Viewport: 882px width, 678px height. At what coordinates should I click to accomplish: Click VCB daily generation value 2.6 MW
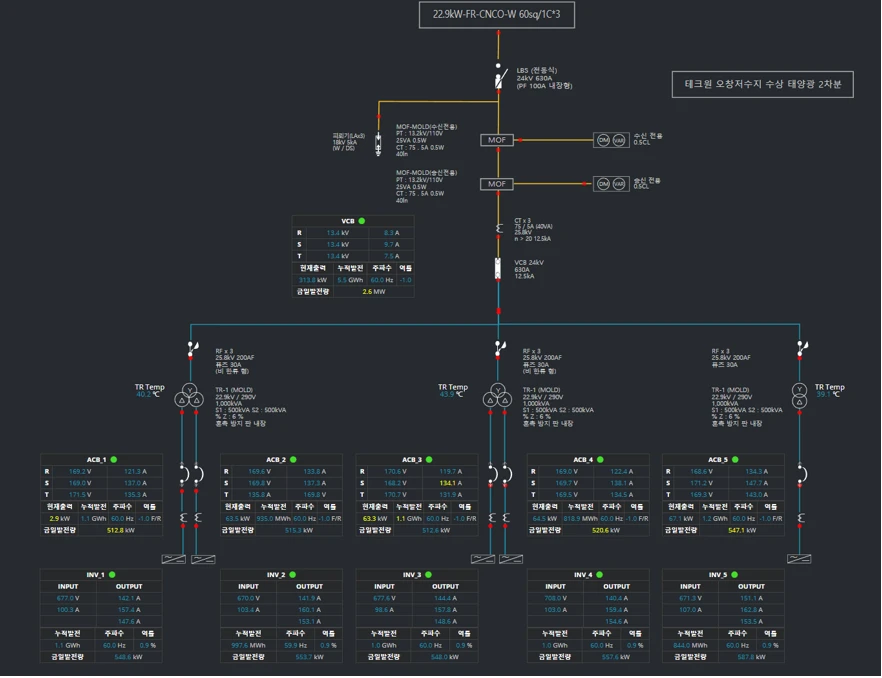coord(374,291)
